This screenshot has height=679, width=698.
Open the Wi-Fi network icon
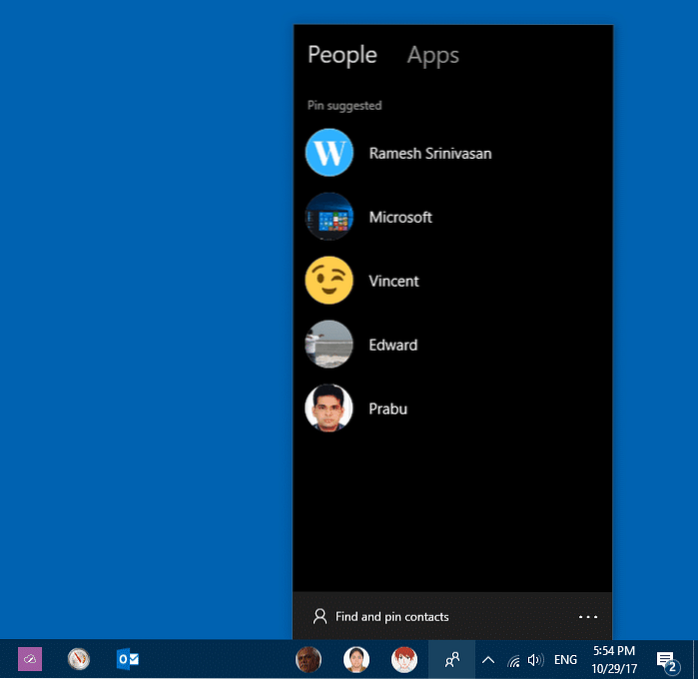tap(513, 660)
